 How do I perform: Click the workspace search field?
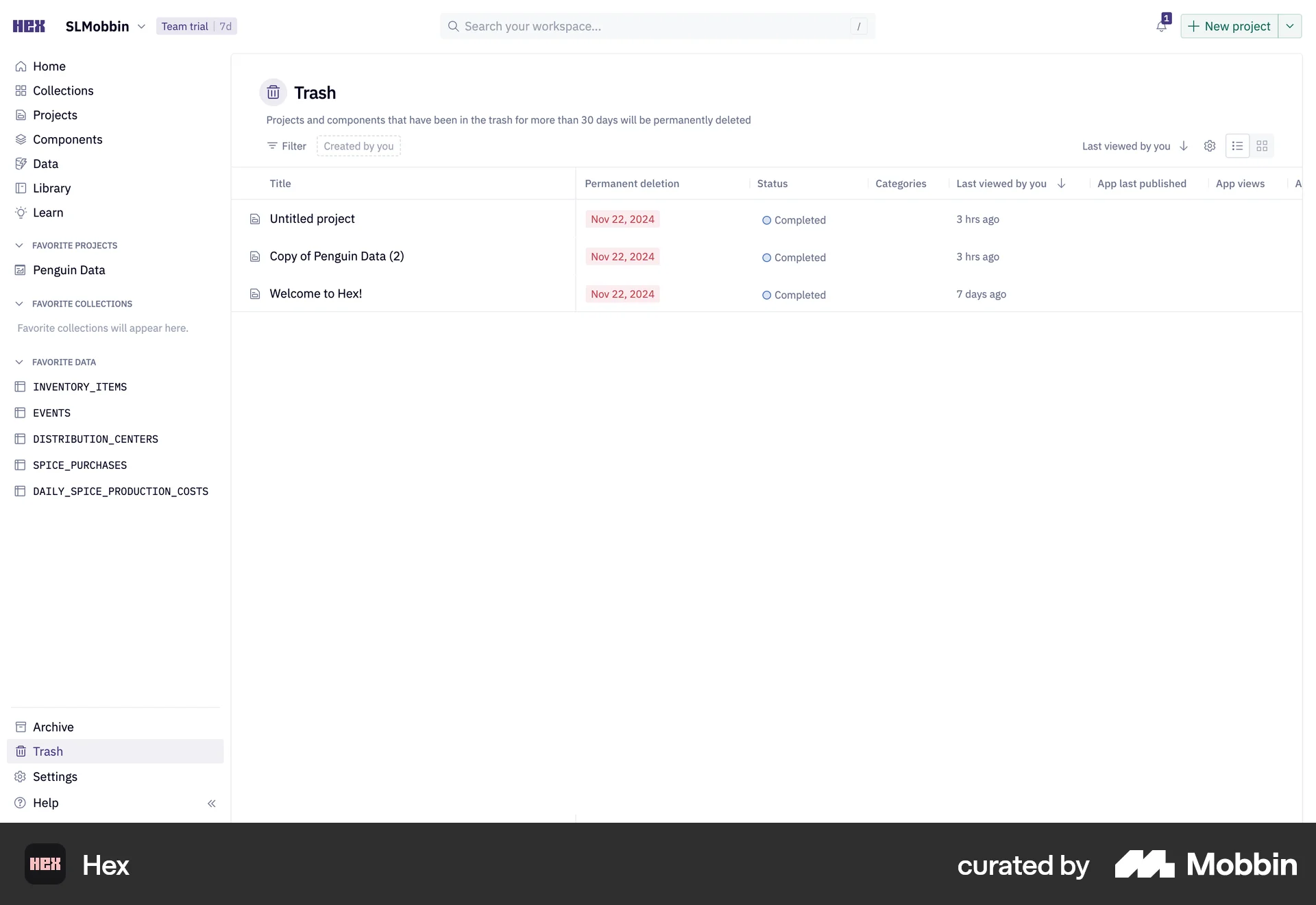[657, 26]
